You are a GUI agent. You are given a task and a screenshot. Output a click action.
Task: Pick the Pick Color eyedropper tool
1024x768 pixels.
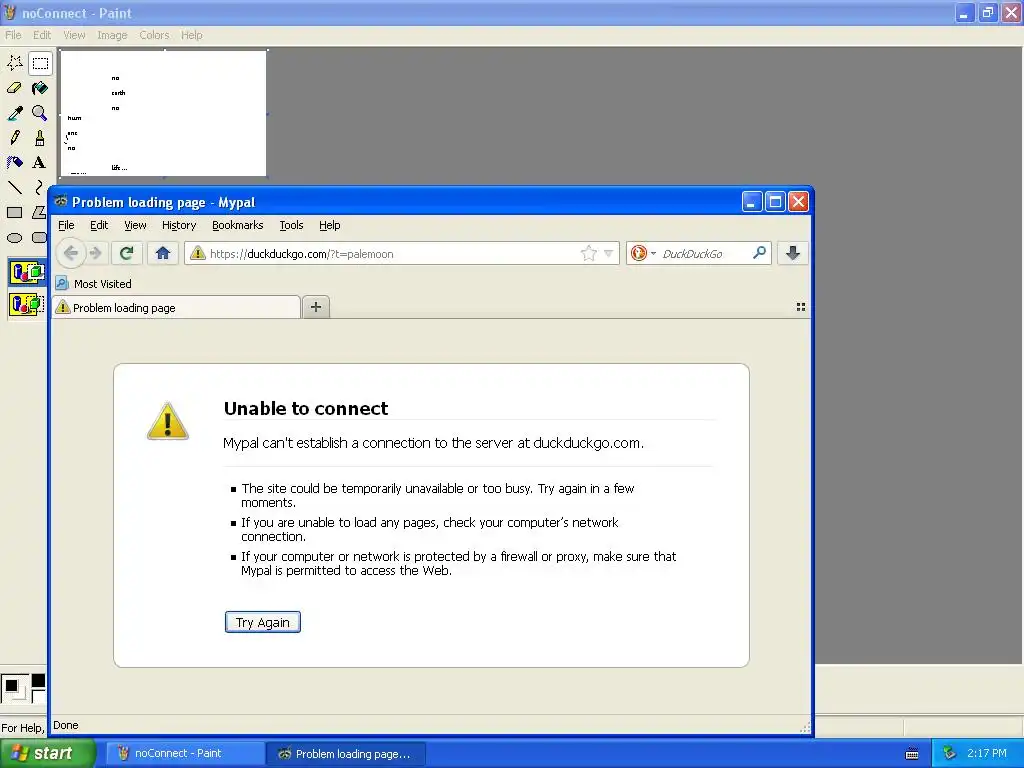(14, 113)
